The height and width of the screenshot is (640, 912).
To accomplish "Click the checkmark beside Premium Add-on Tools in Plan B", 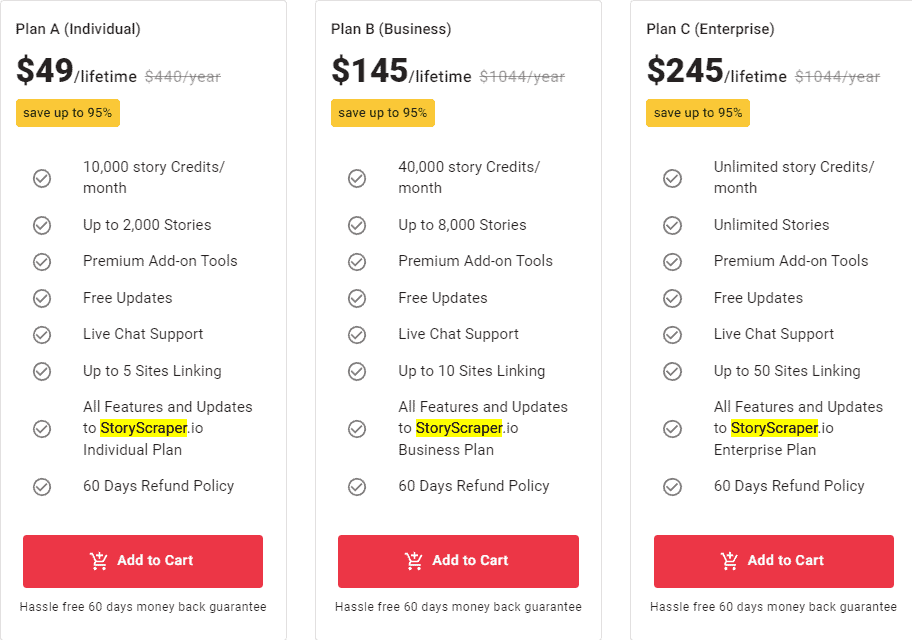I will [357, 261].
